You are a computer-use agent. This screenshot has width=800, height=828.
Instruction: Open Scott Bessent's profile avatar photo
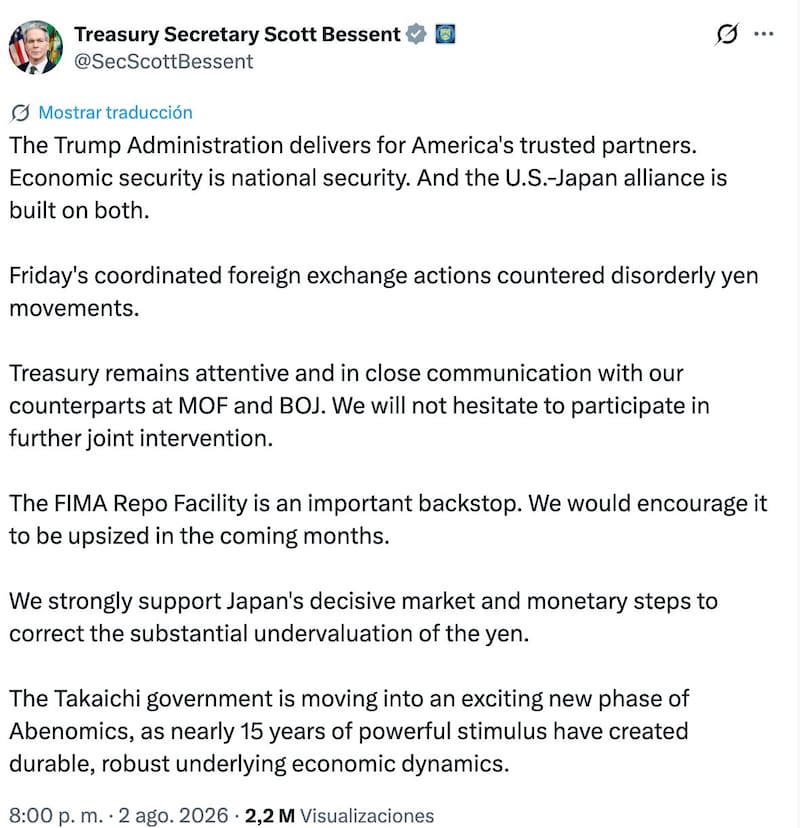pos(35,48)
